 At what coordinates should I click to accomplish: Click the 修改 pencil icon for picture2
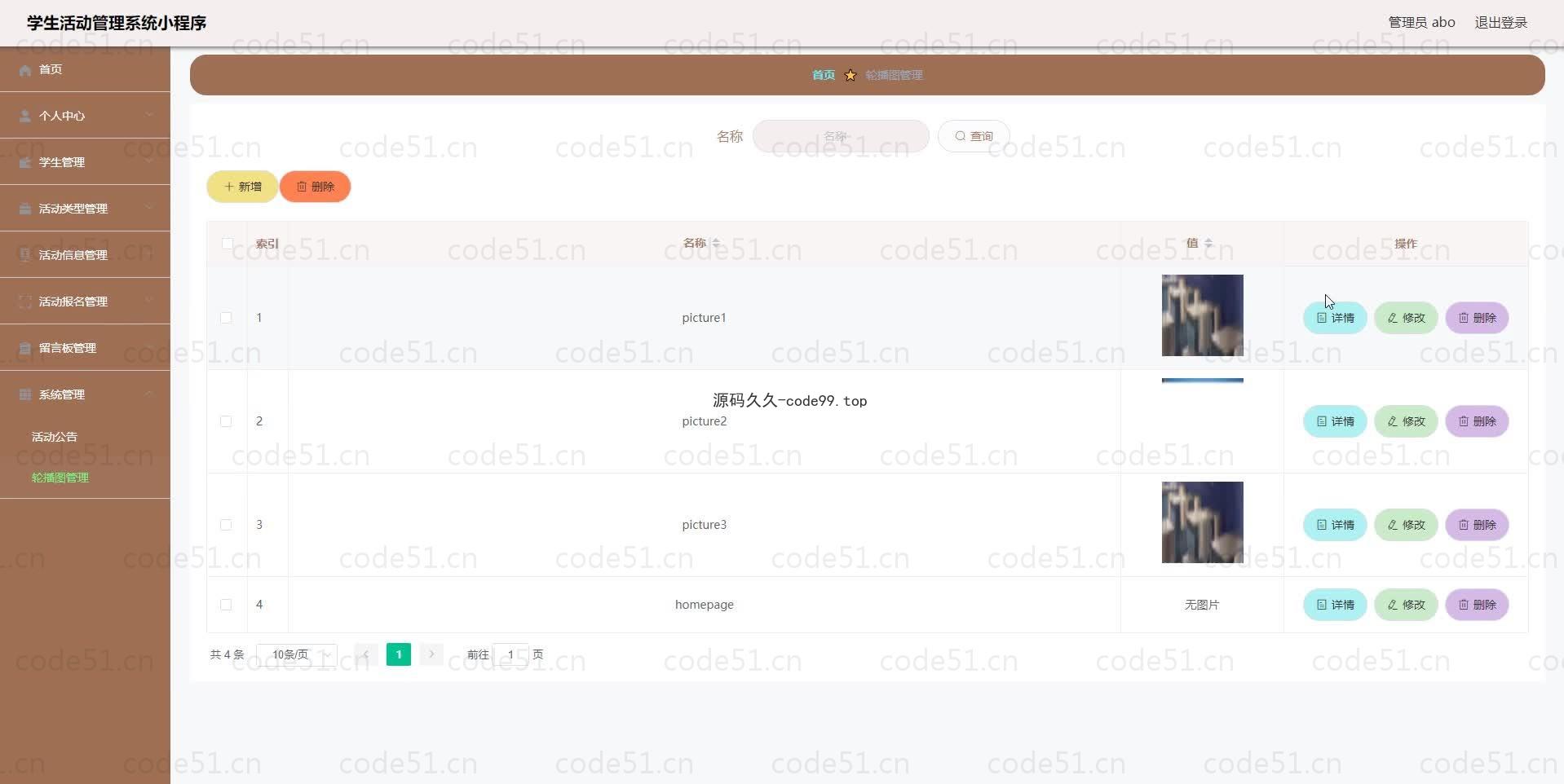(x=1393, y=421)
